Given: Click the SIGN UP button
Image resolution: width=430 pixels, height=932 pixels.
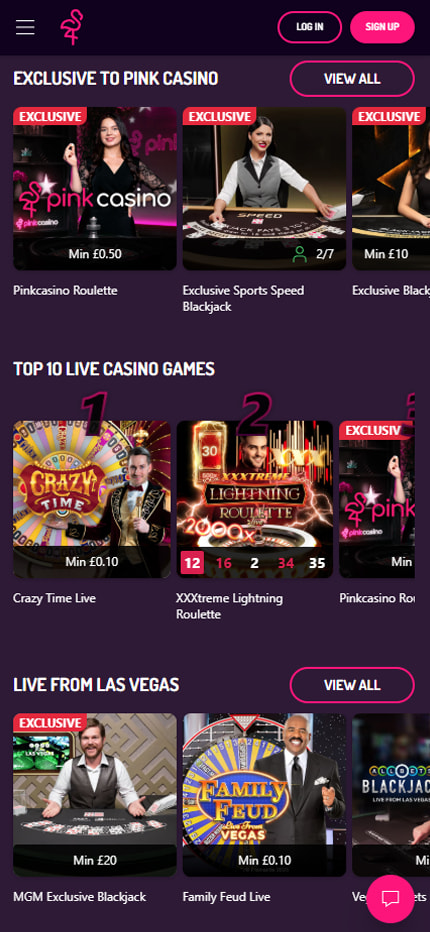Looking at the screenshot, I should pos(382,27).
